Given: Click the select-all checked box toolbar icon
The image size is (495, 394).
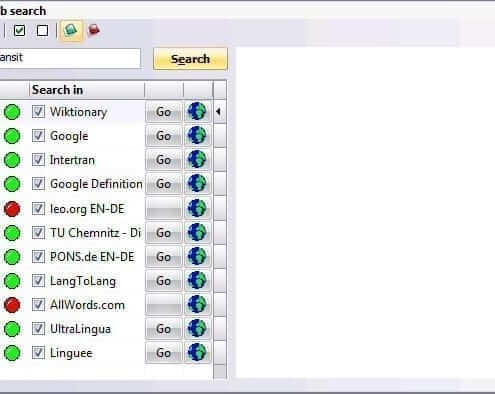Looking at the screenshot, I should tap(20, 31).
